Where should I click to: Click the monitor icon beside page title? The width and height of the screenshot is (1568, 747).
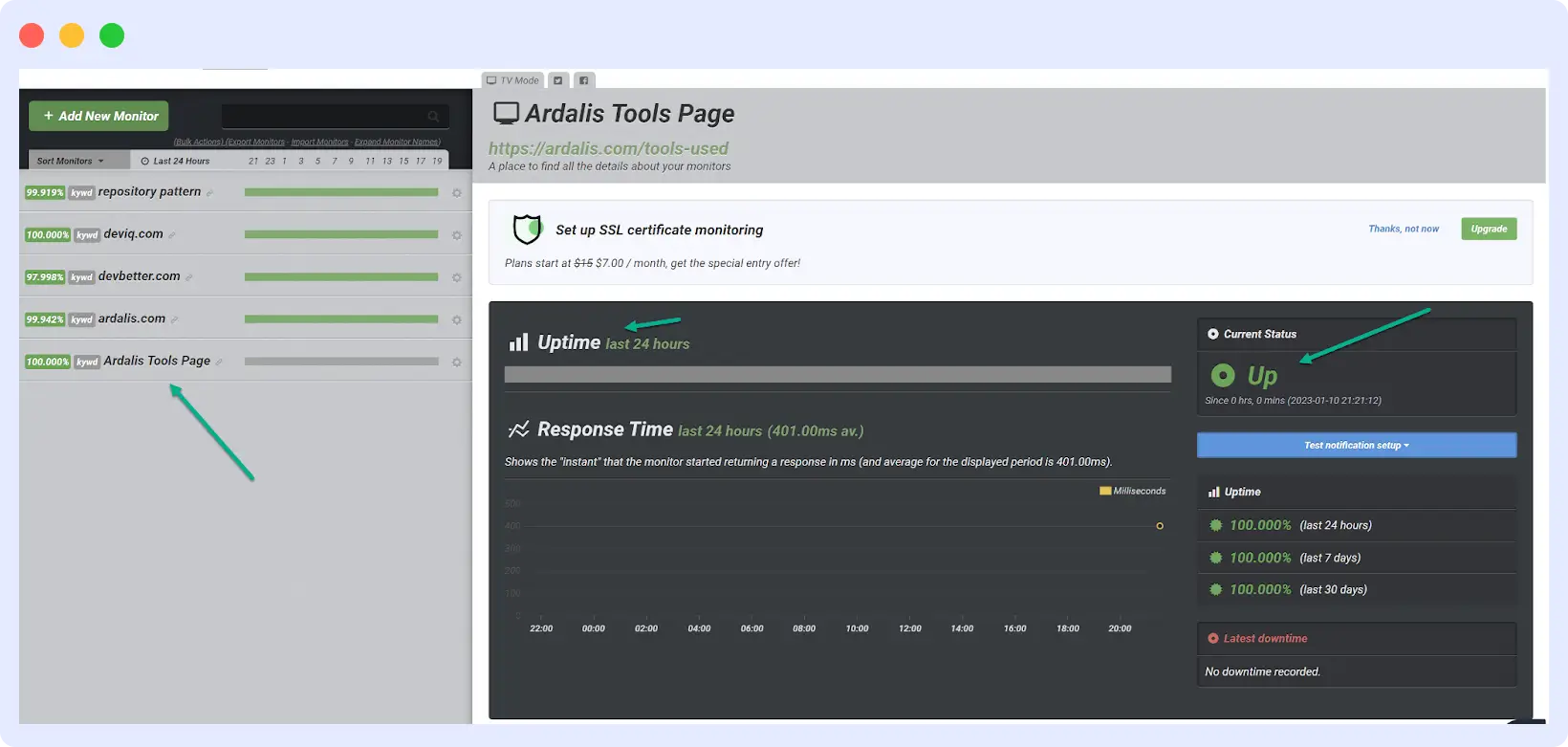(x=506, y=114)
